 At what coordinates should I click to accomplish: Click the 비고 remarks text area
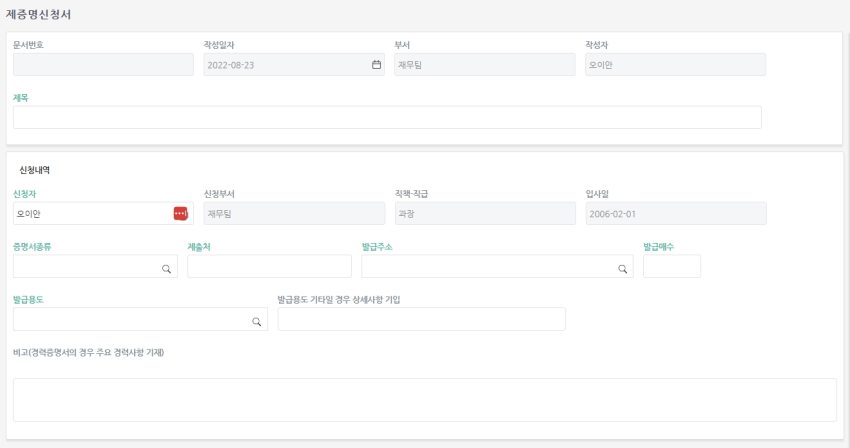pos(425,400)
